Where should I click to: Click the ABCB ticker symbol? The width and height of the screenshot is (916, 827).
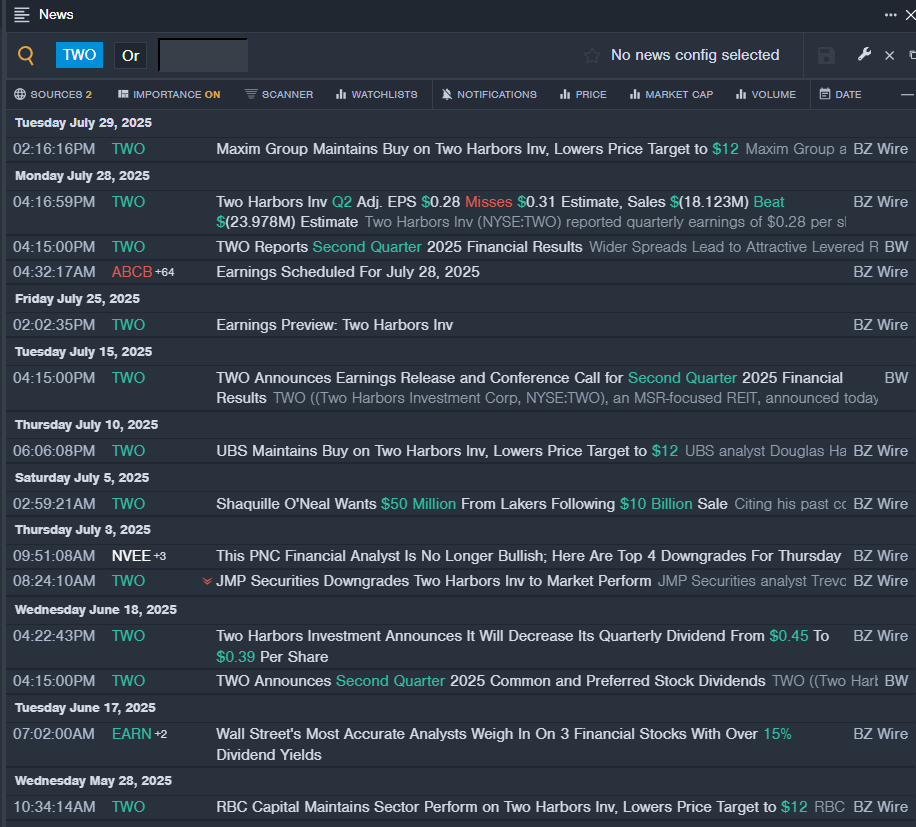(132, 272)
